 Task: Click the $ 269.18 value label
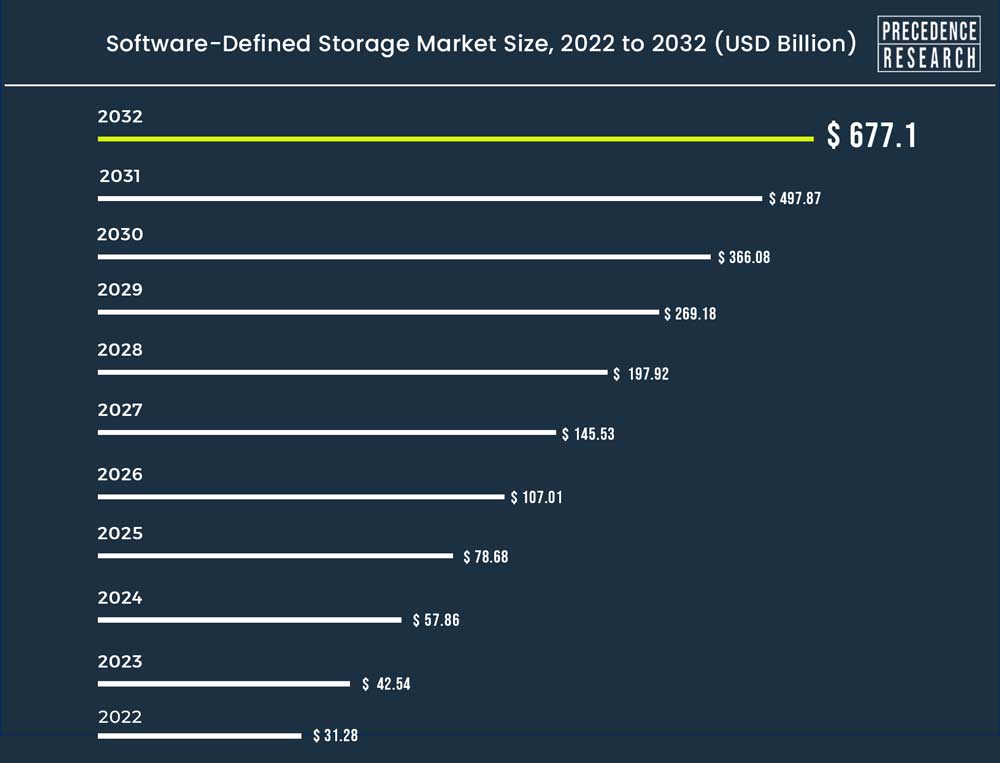690,314
